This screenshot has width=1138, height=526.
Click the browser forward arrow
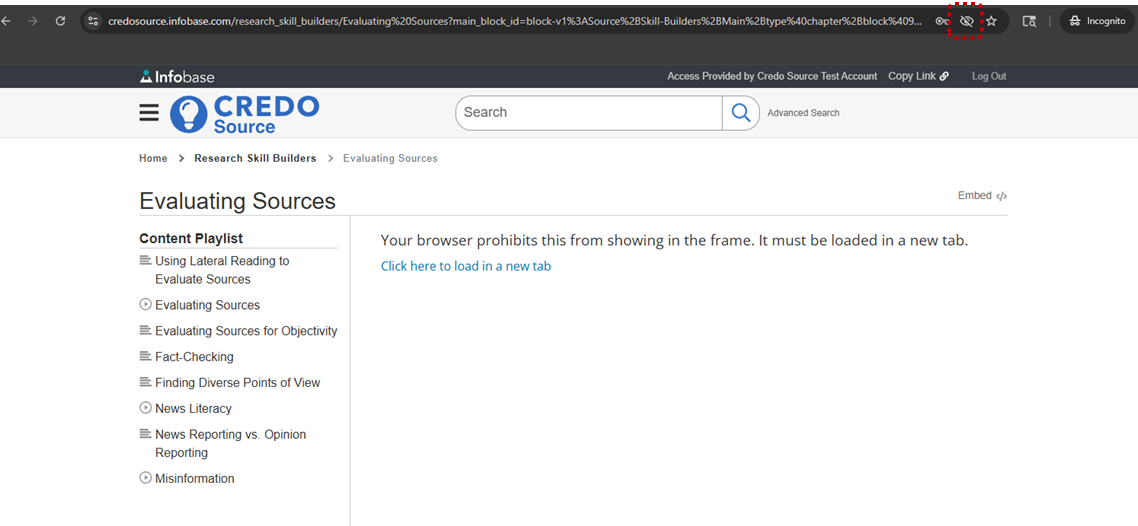(x=32, y=21)
